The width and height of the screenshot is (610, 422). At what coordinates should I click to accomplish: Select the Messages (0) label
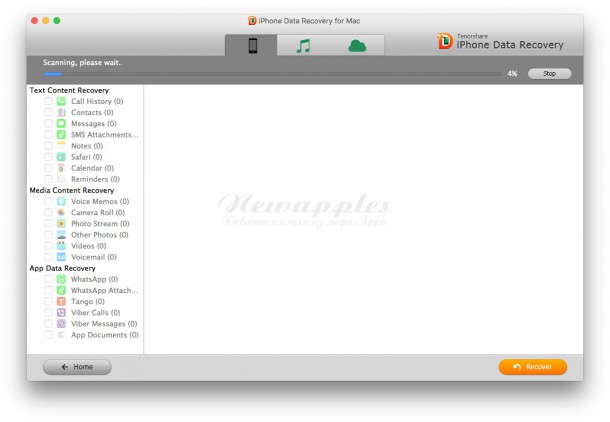[94, 124]
